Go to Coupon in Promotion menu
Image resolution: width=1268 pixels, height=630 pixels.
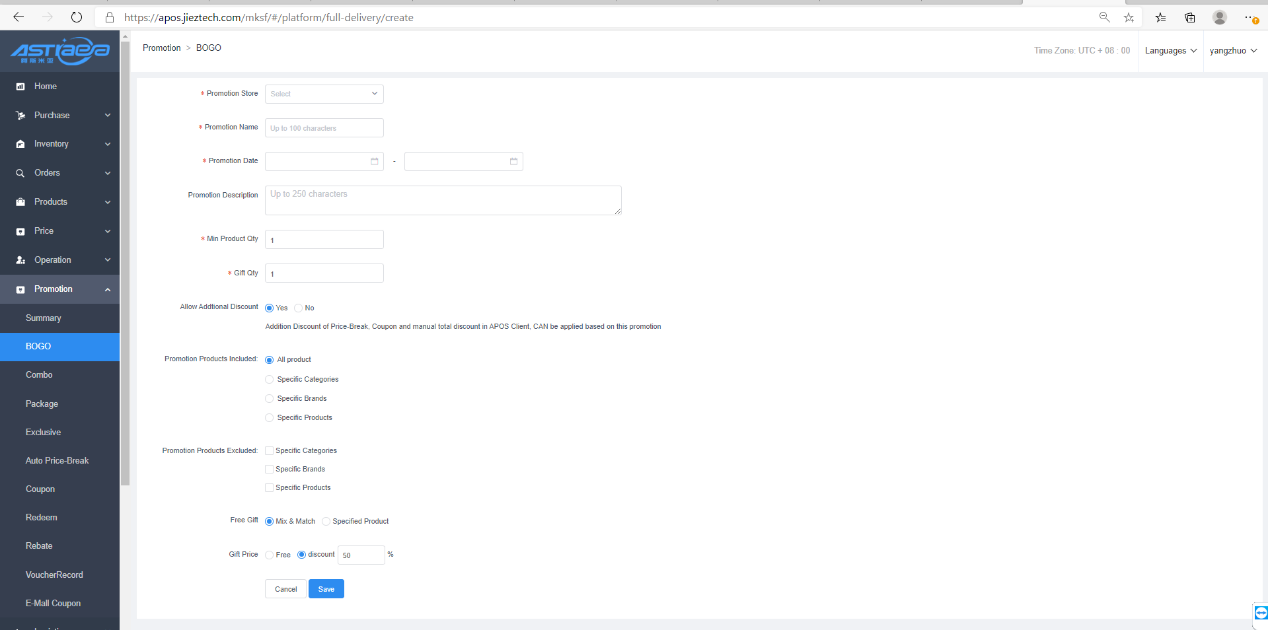tap(40, 489)
